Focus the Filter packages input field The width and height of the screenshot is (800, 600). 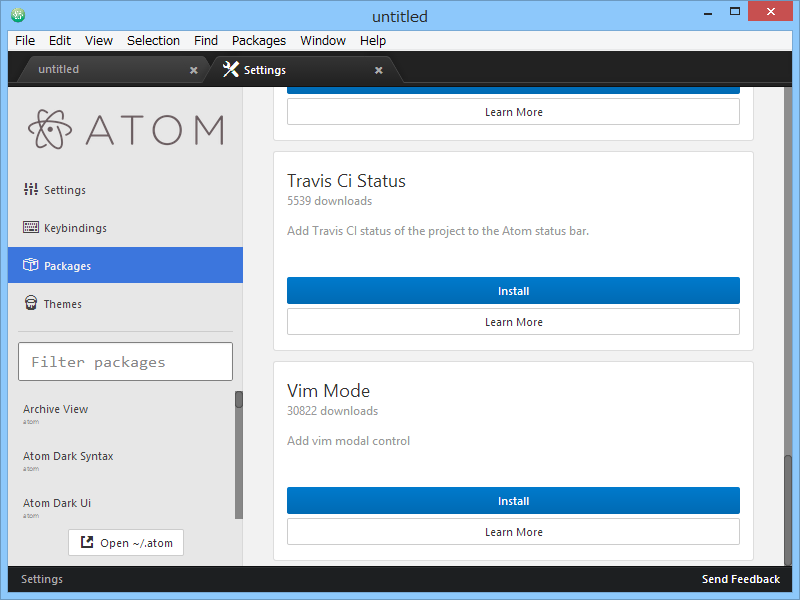(126, 362)
